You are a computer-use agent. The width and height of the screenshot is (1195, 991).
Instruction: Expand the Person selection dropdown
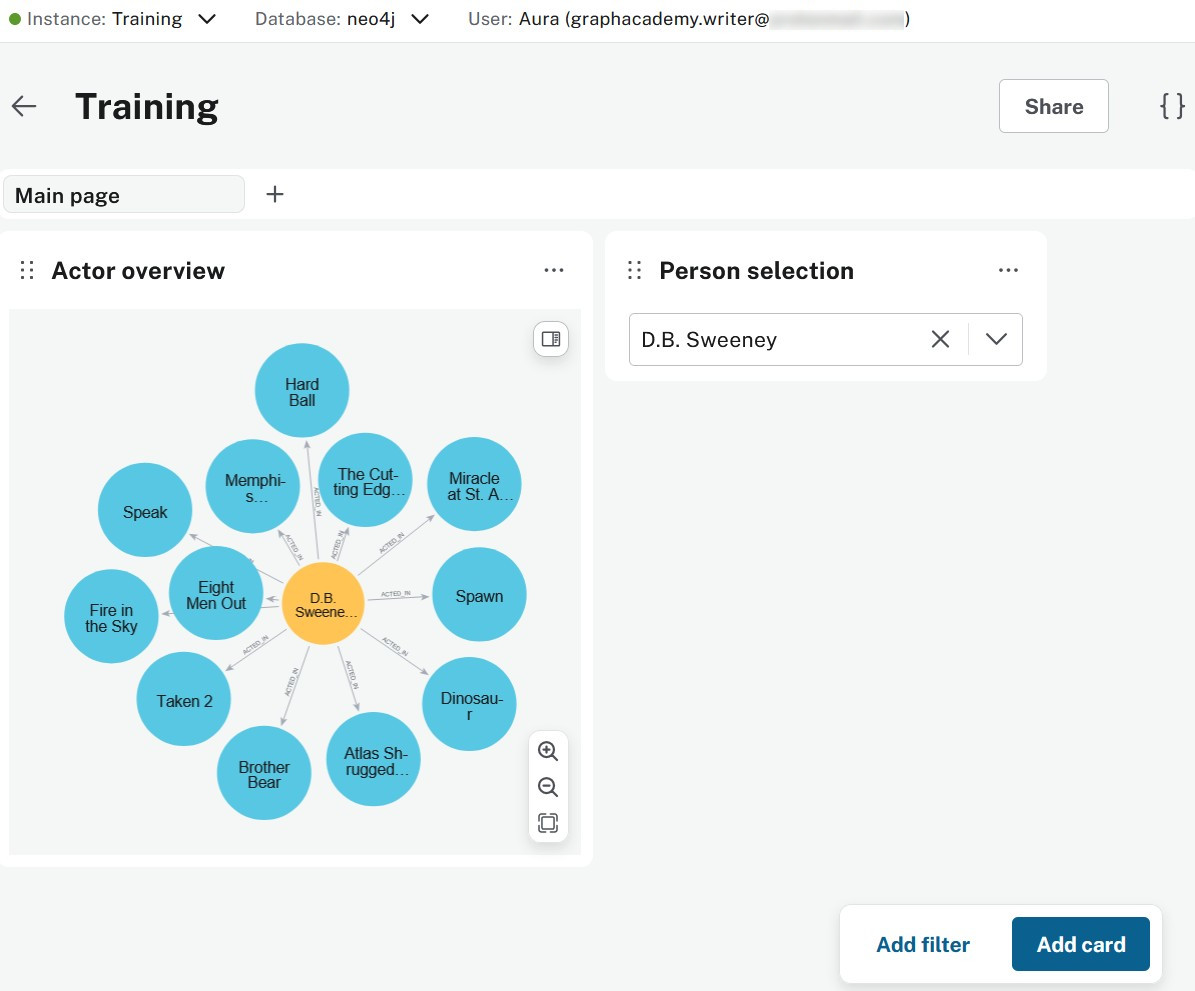(996, 339)
